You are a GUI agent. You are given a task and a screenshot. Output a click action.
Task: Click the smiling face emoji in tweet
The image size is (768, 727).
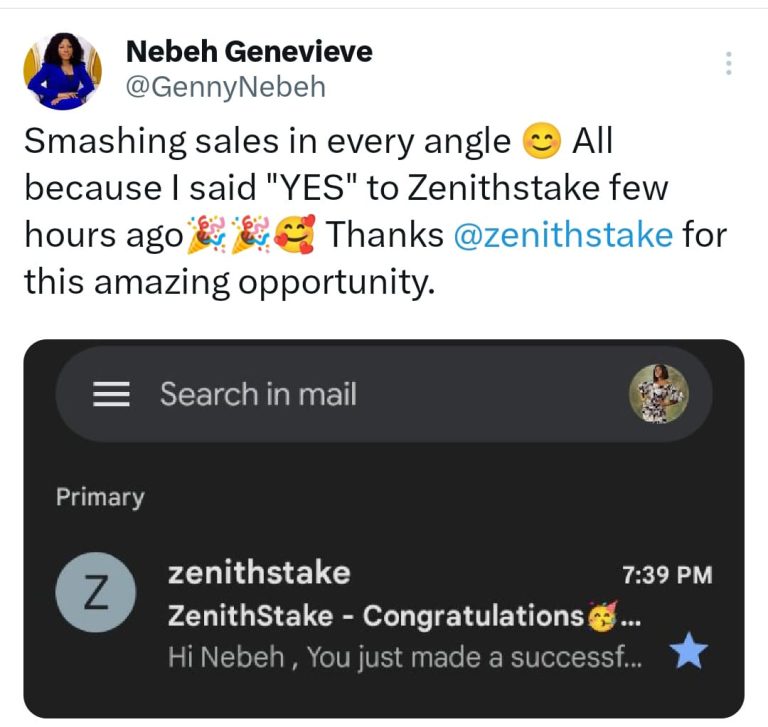click(x=542, y=143)
